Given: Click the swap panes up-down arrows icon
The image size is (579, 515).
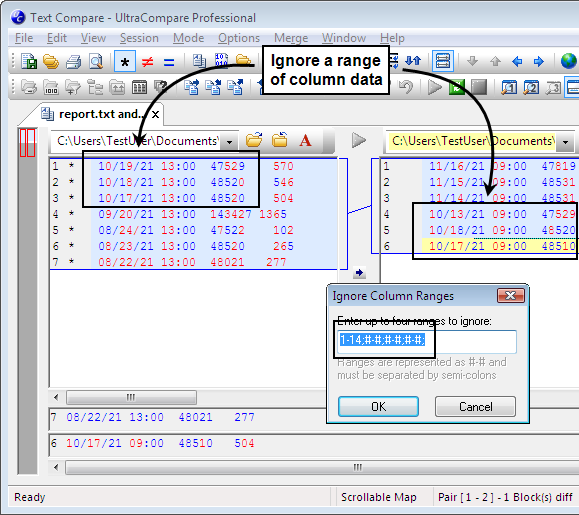Looking at the screenshot, I should point(413,61).
